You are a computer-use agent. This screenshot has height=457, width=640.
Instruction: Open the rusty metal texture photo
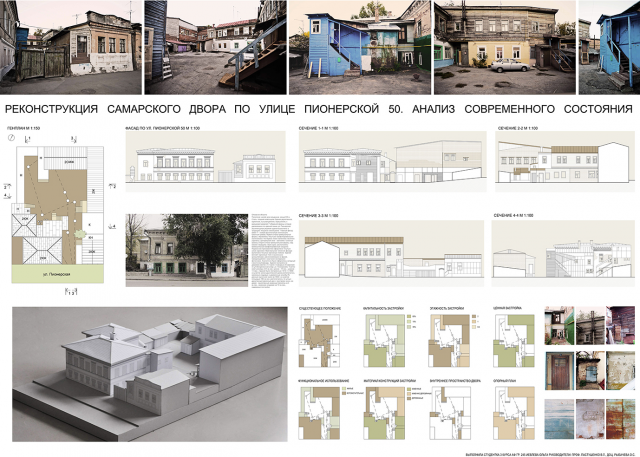tap(621, 419)
